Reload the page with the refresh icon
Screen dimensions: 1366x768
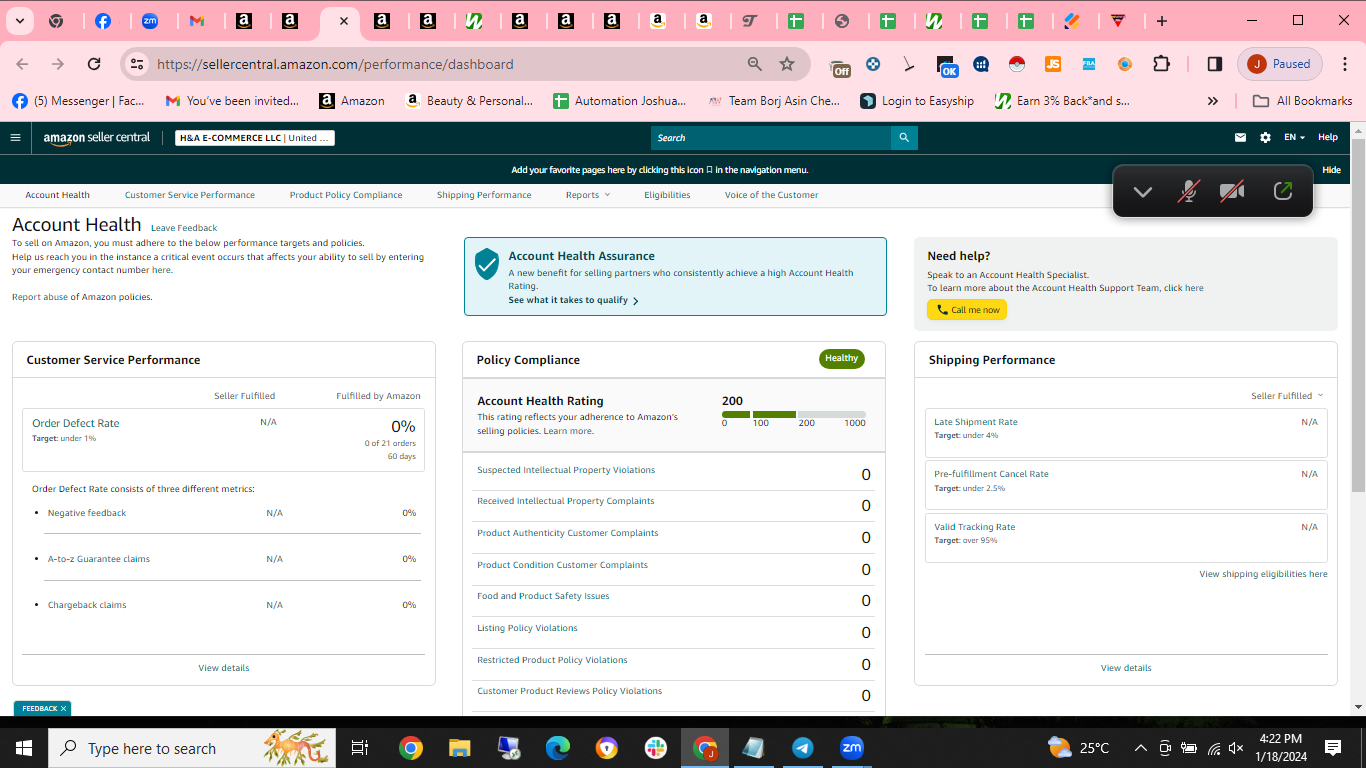94,64
